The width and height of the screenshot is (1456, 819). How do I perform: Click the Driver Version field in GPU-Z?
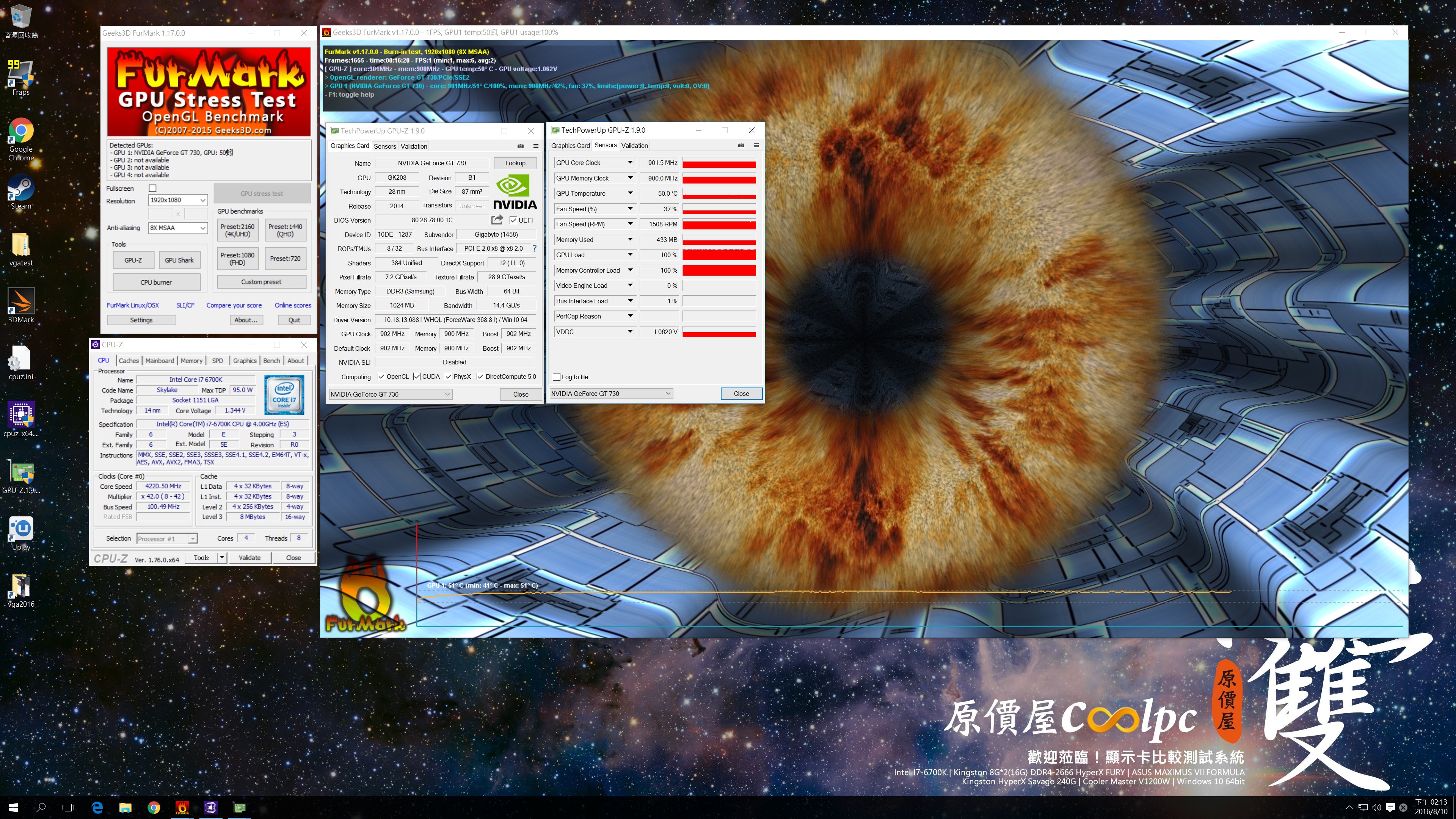(455, 320)
